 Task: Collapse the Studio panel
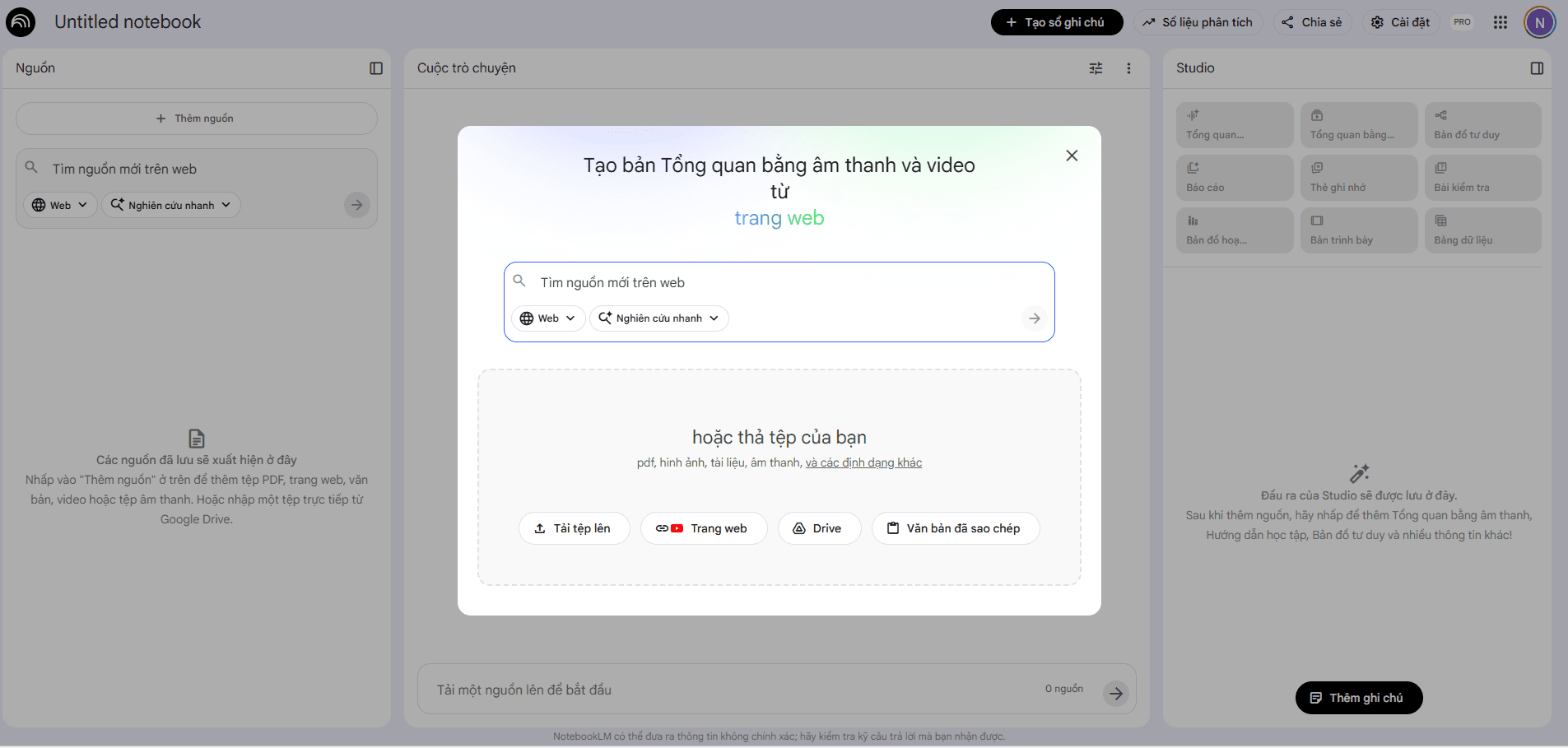pos(1536,68)
